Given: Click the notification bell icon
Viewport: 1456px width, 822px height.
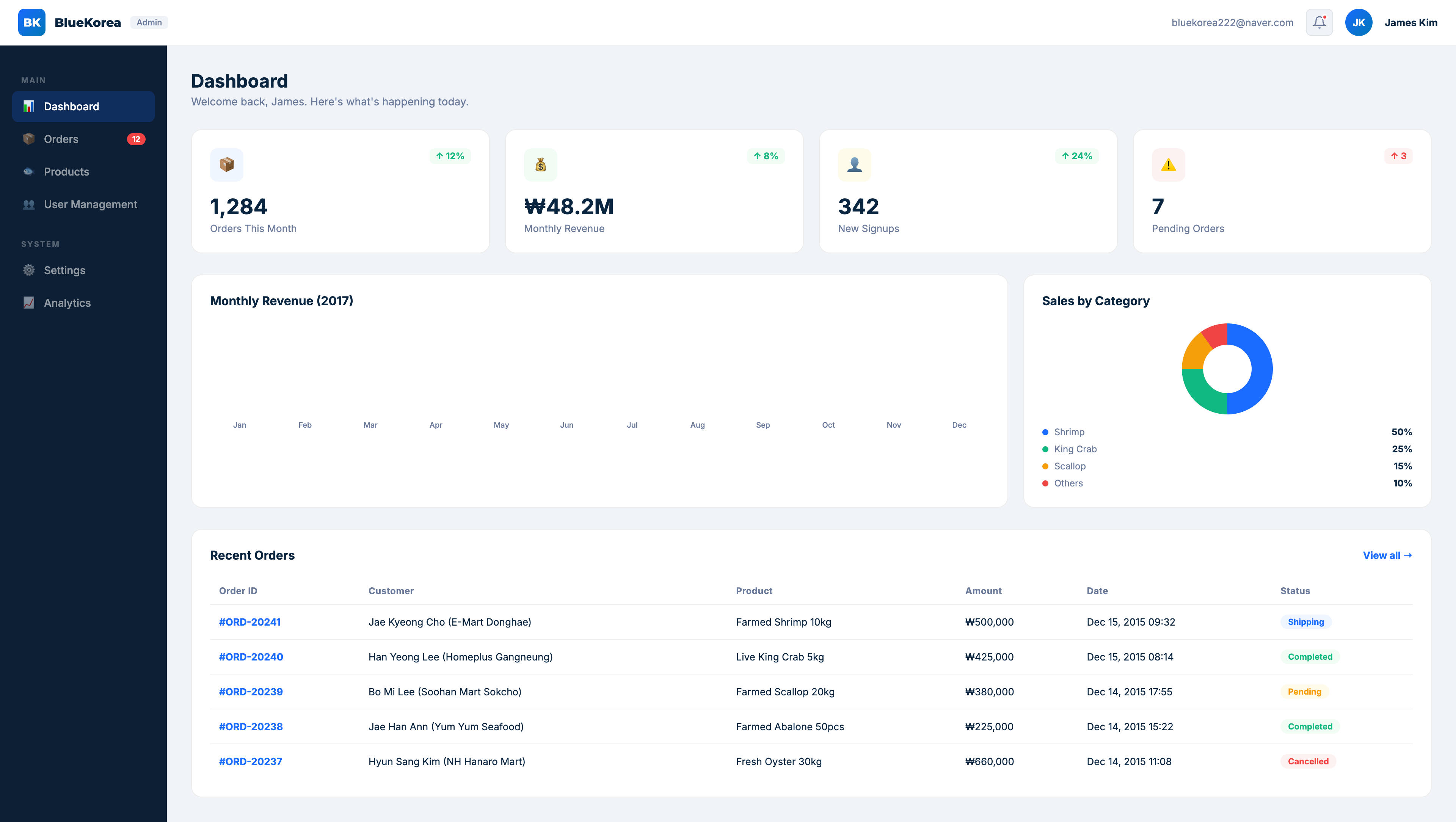Looking at the screenshot, I should coord(1319,23).
